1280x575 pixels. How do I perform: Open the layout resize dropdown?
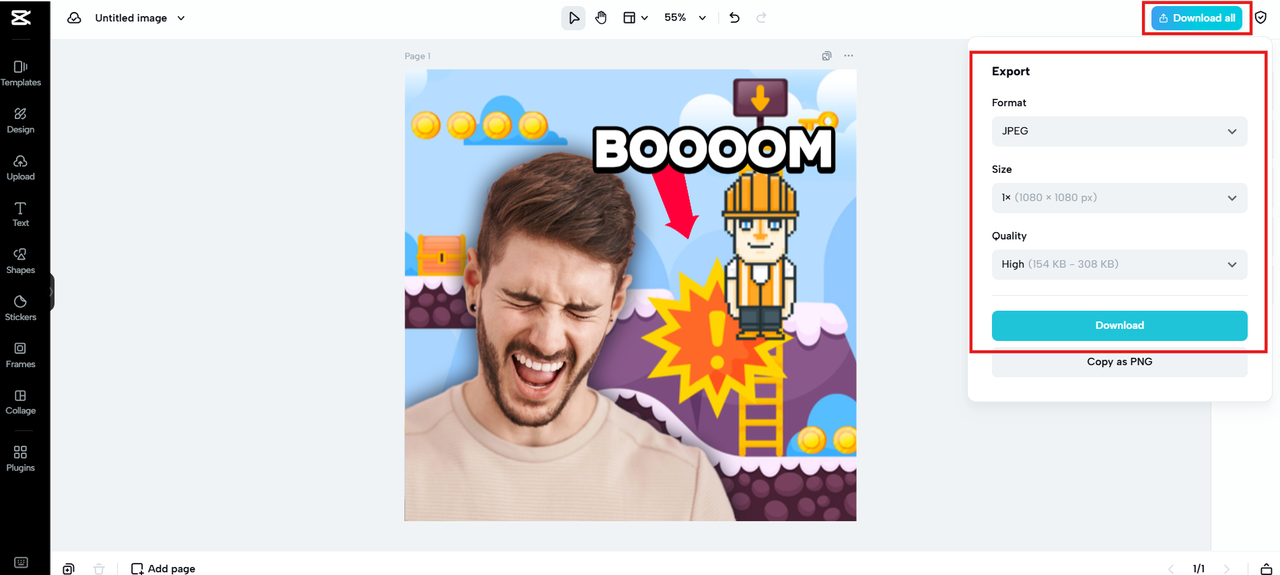pyautogui.click(x=635, y=18)
